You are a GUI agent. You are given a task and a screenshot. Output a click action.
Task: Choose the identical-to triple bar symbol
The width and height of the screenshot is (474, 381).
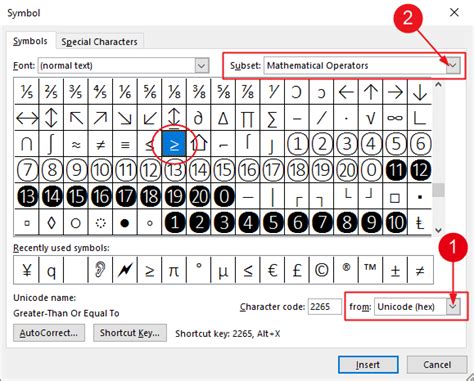pyautogui.click(x=125, y=144)
